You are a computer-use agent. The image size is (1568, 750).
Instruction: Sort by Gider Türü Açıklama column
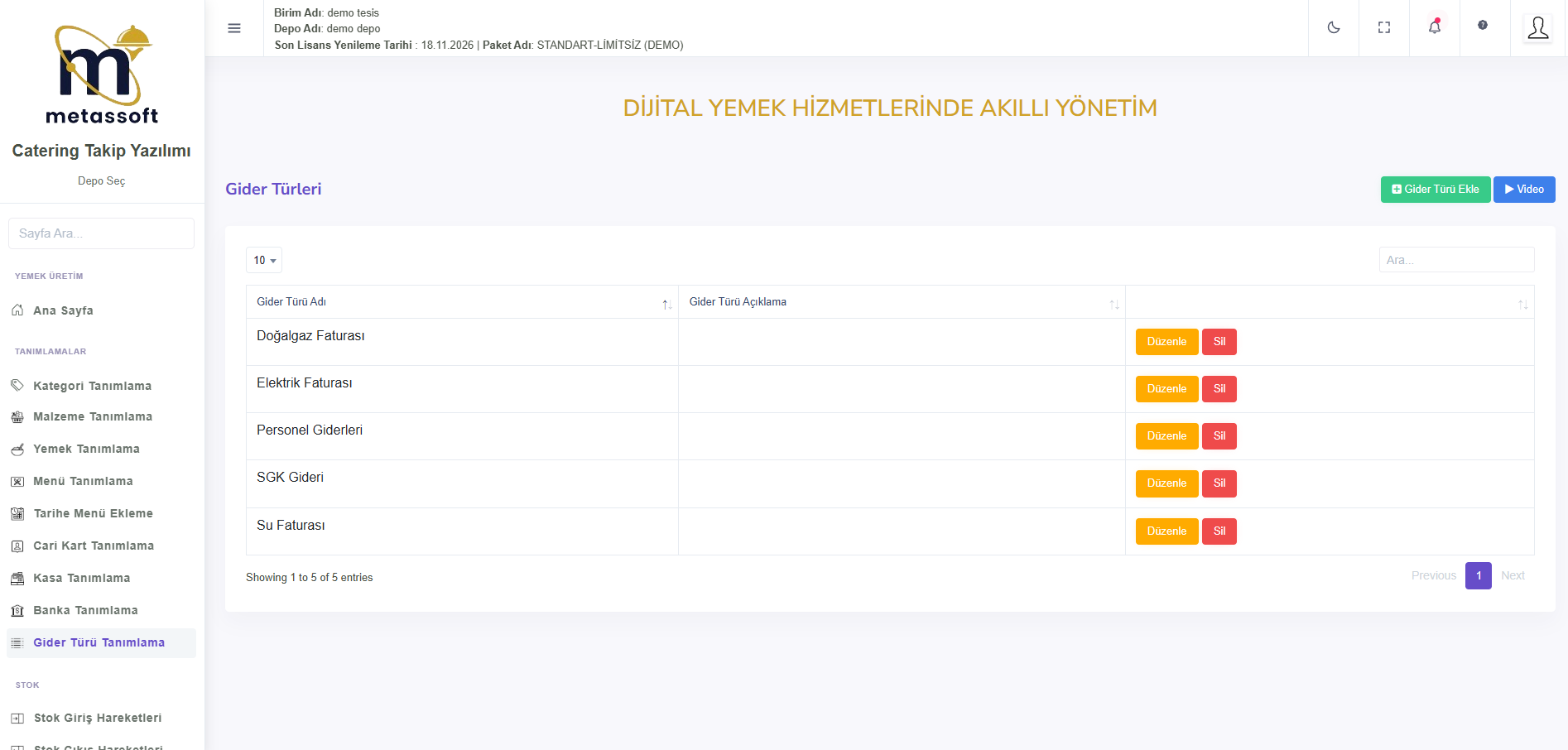[901, 302]
